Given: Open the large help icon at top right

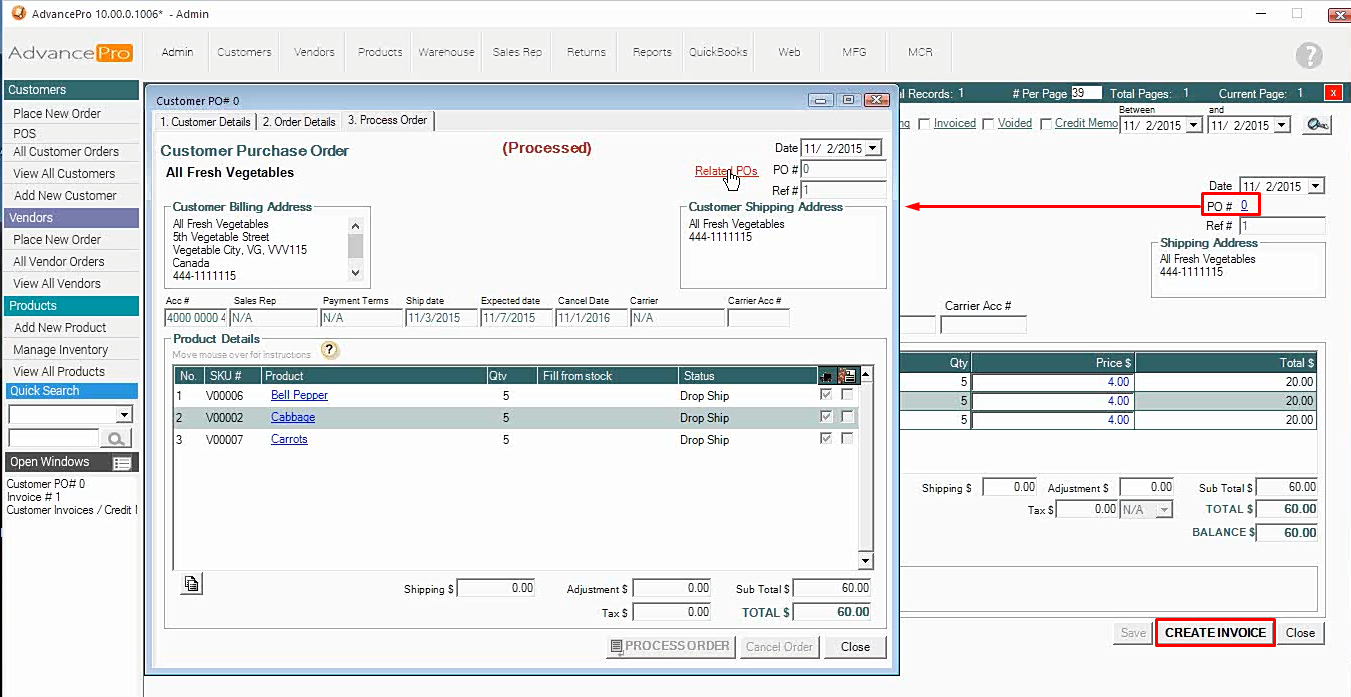Looking at the screenshot, I should (1308, 56).
